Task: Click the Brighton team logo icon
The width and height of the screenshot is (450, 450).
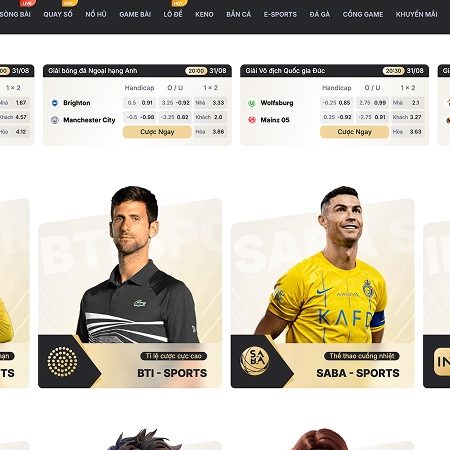Action: pos(55,103)
